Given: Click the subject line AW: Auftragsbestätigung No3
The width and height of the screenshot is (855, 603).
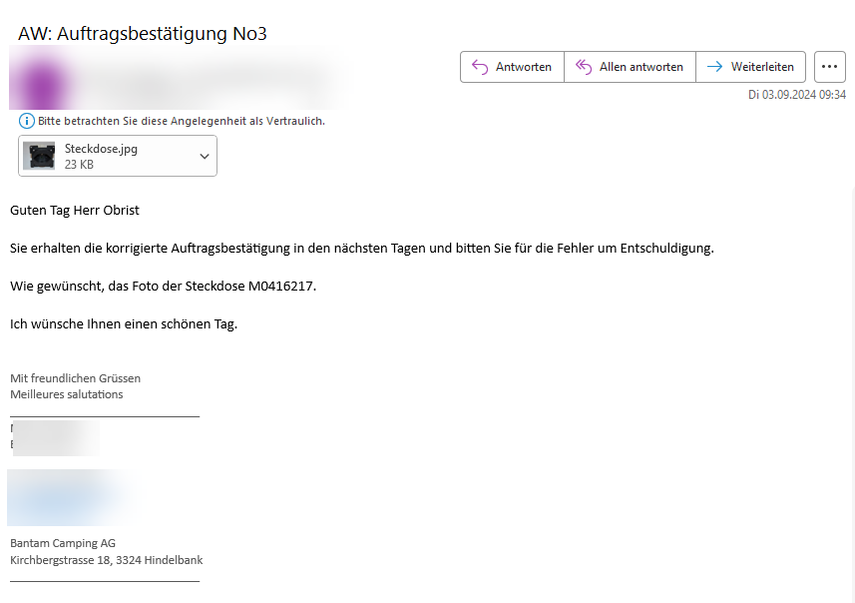Looking at the screenshot, I should pyautogui.click(x=142, y=33).
